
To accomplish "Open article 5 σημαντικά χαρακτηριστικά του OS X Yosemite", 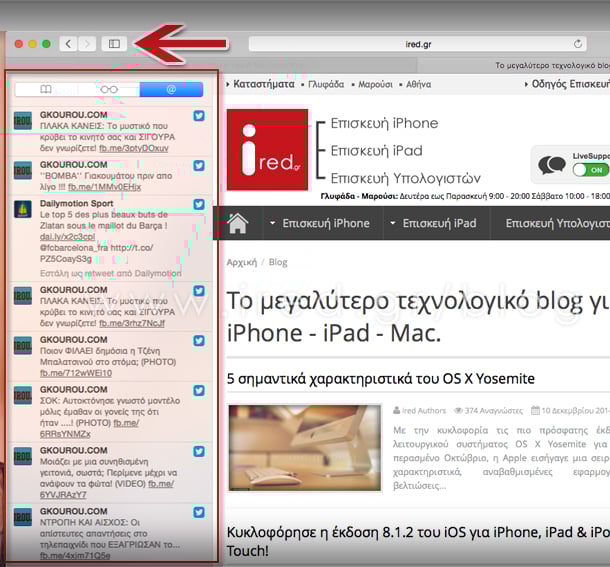I will point(380,379).
